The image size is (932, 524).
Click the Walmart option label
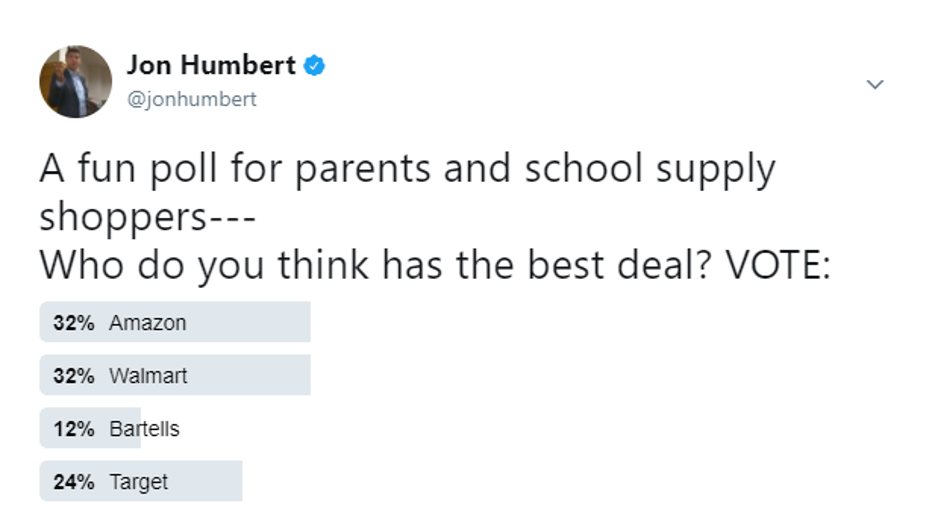point(148,376)
